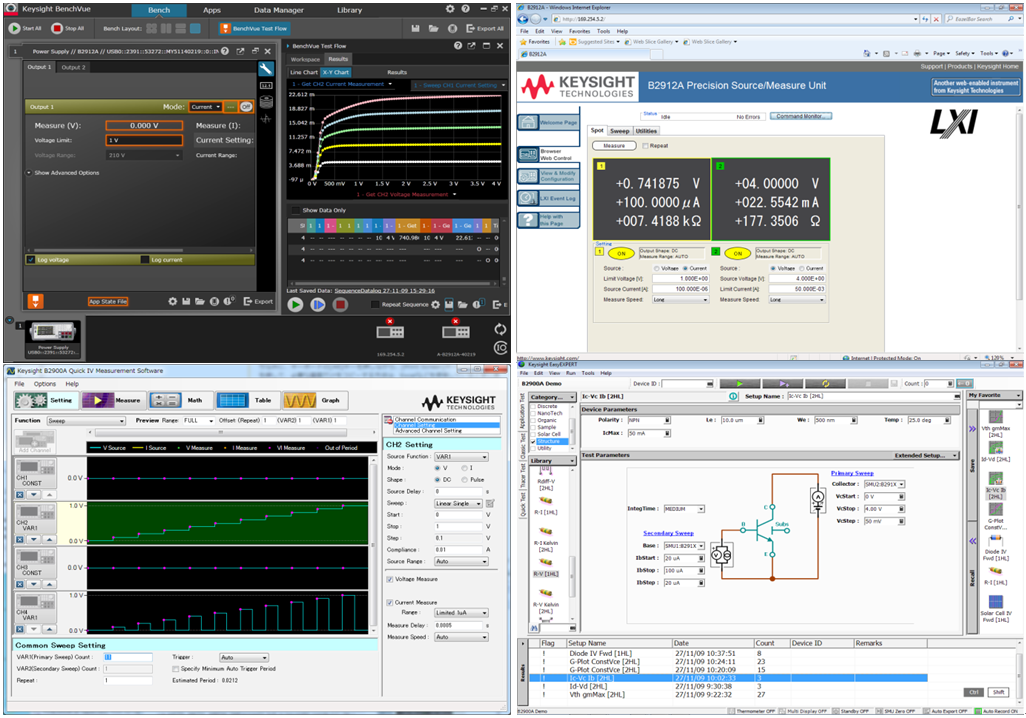Switch to BenchVue Apps tab
Viewport: 1026px width, 718px height.
click(212, 10)
